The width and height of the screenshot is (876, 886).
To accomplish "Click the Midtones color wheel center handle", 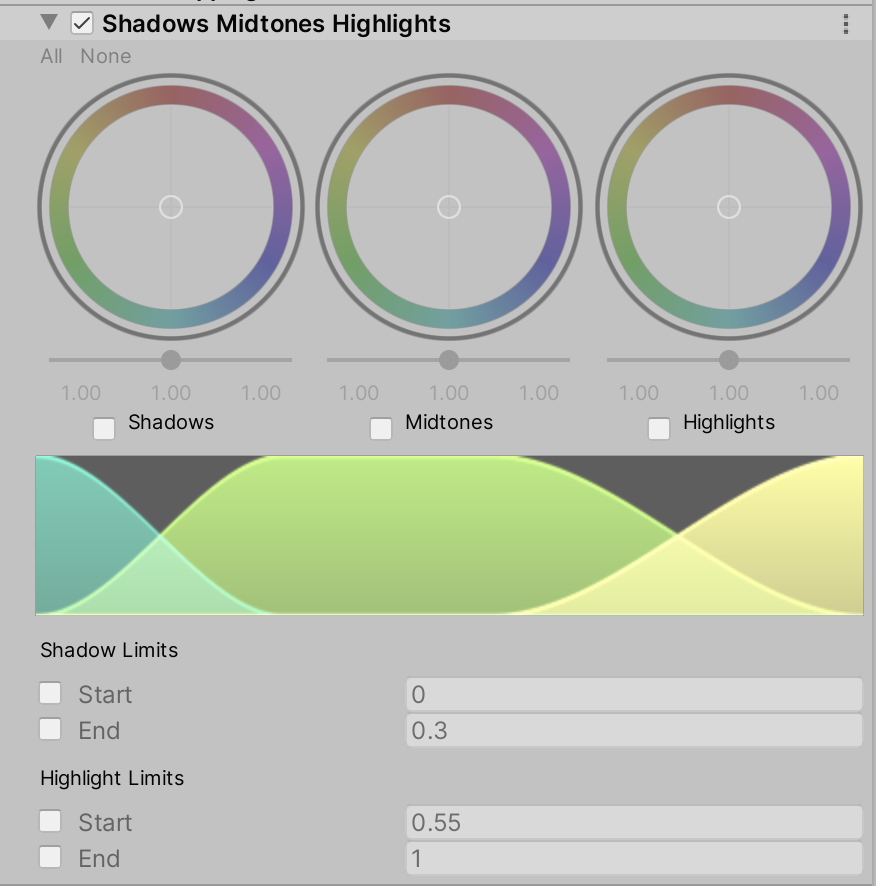I will click(449, 207).
